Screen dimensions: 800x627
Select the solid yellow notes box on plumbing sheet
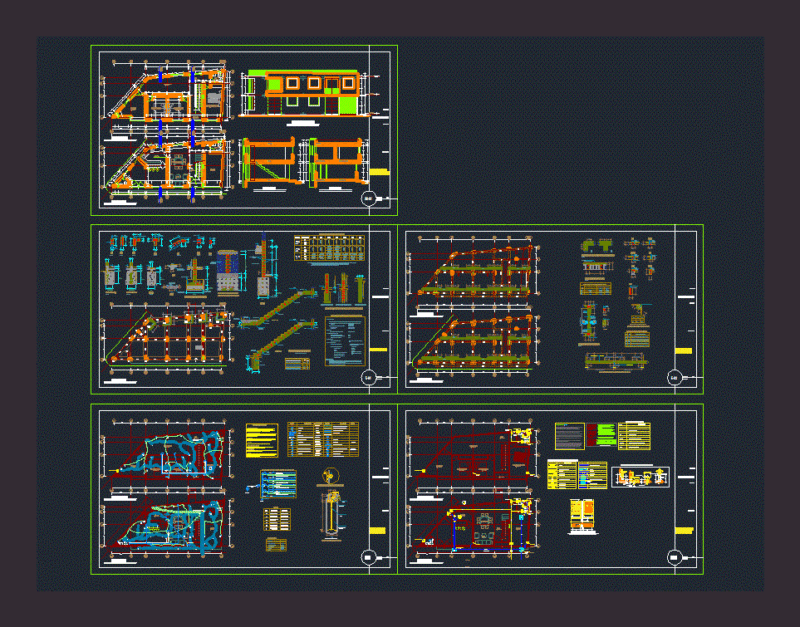click(x=262, y=440)
